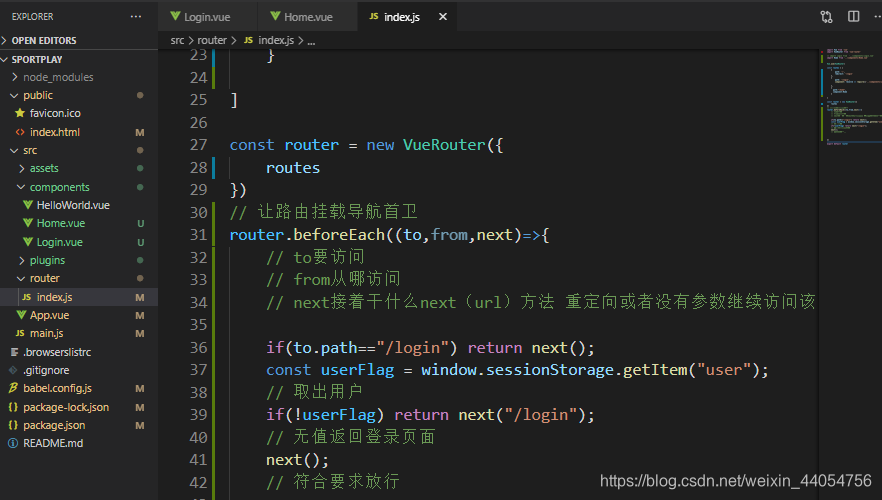This screenshot has width=882, height=500.
Task: Click the router breadcrumb segment
Action: tap(212, 40)
